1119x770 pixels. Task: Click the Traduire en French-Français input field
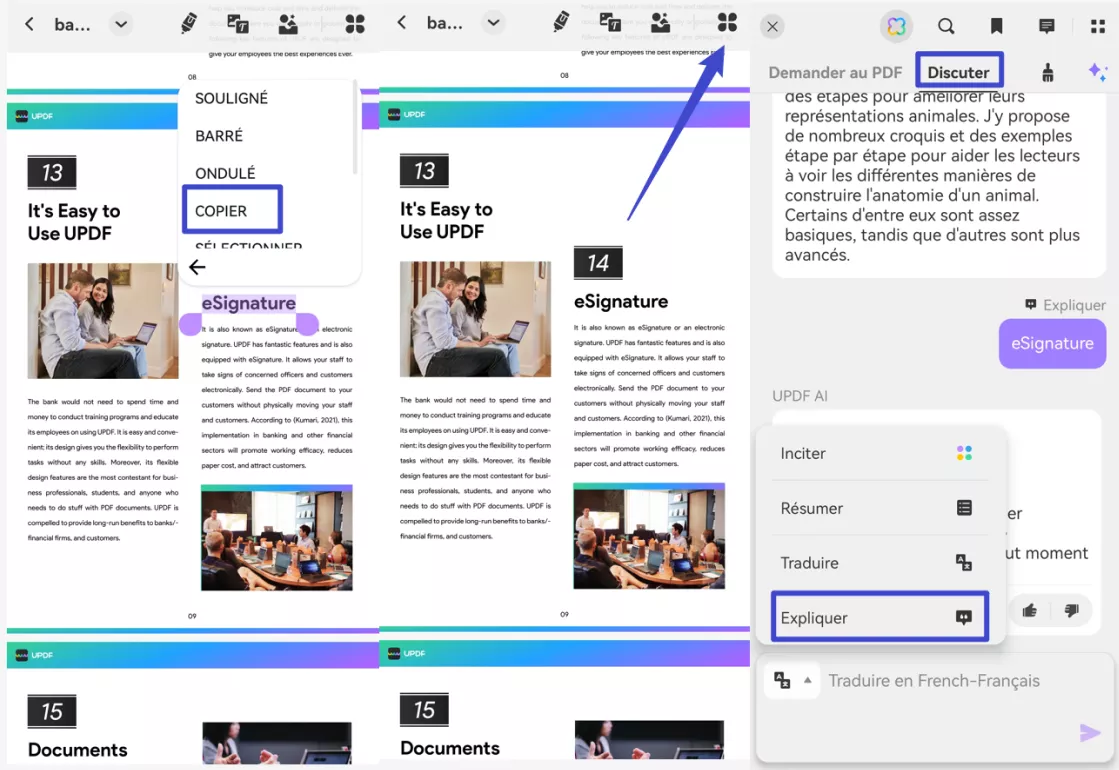click(933, 681)
